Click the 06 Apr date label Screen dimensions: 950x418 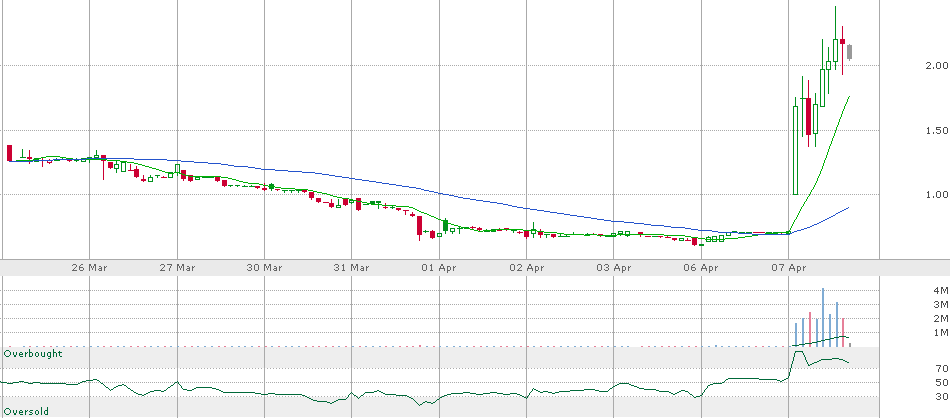(702, 268)
